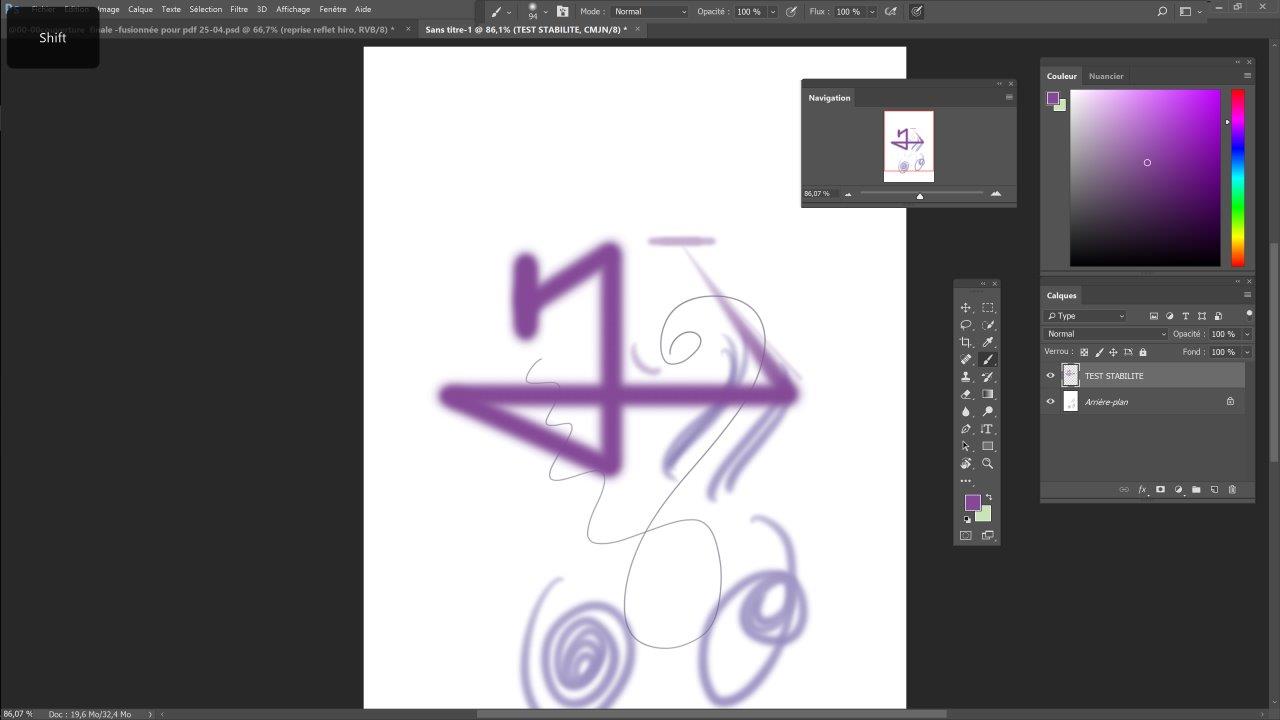The height and width of the screenshot is (720, 1280).
Task: Activate the Zoom tool
Action: pyautogui.click(x=988, y=464)
